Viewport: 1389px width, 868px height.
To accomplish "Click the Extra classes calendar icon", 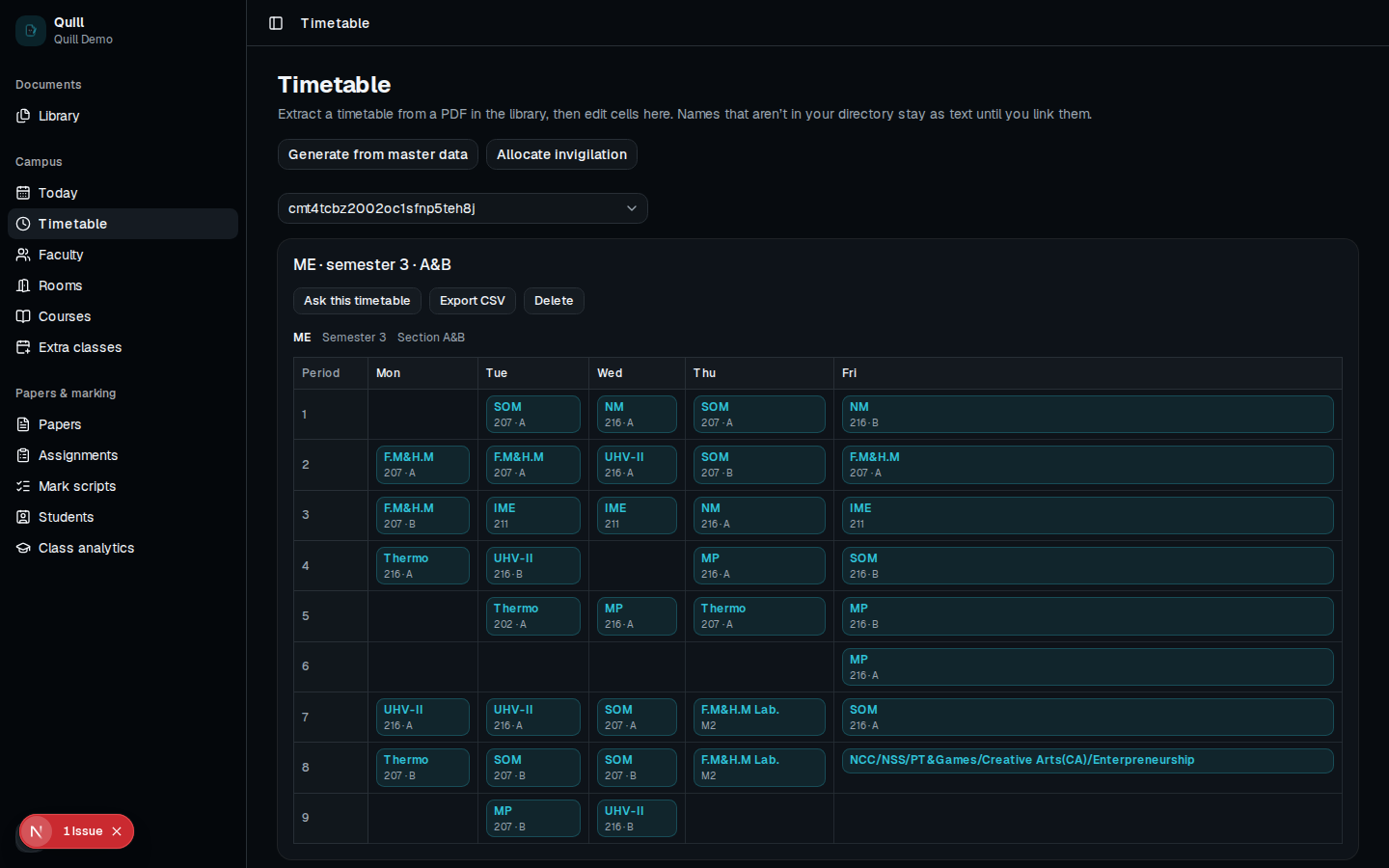I will (x=23, y=347).
